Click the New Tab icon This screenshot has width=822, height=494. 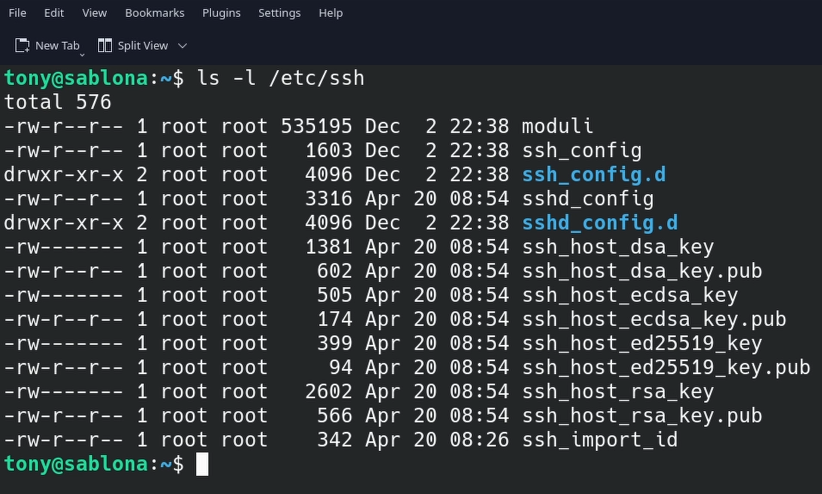tap(22, 46)
